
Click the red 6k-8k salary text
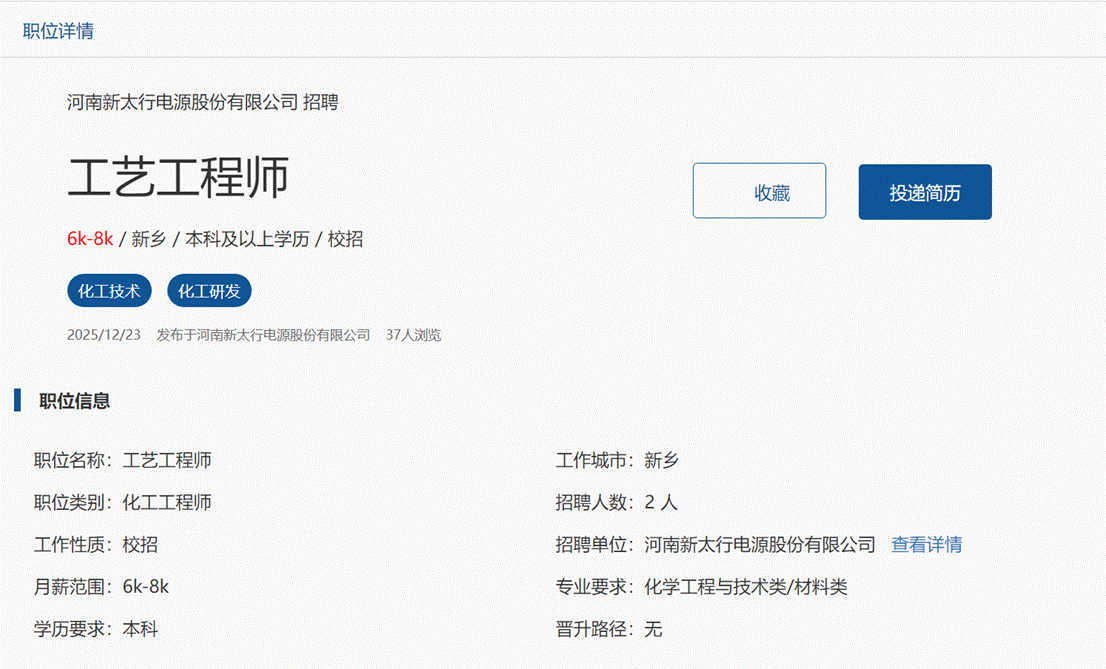tap(90, 239)
